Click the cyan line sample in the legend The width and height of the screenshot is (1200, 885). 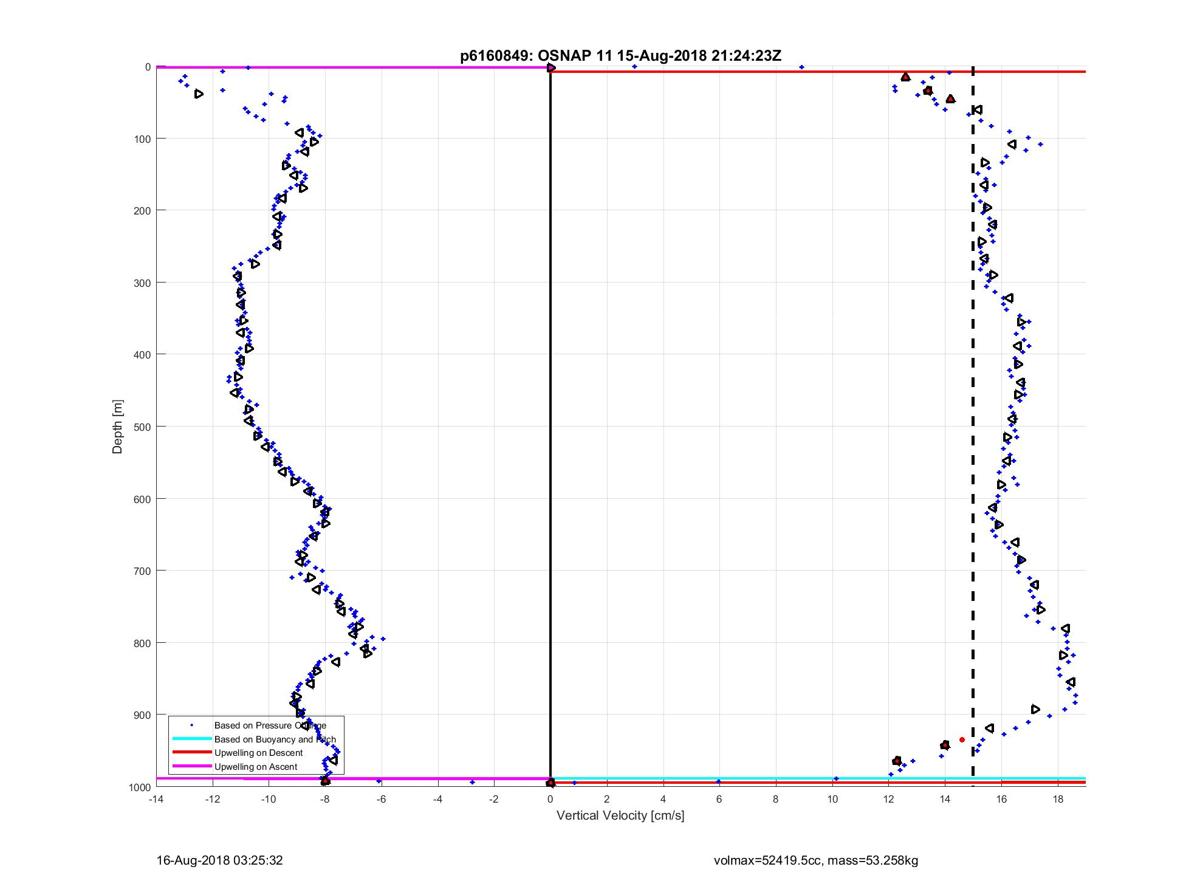pyautogui.click(x=191, y=739)
